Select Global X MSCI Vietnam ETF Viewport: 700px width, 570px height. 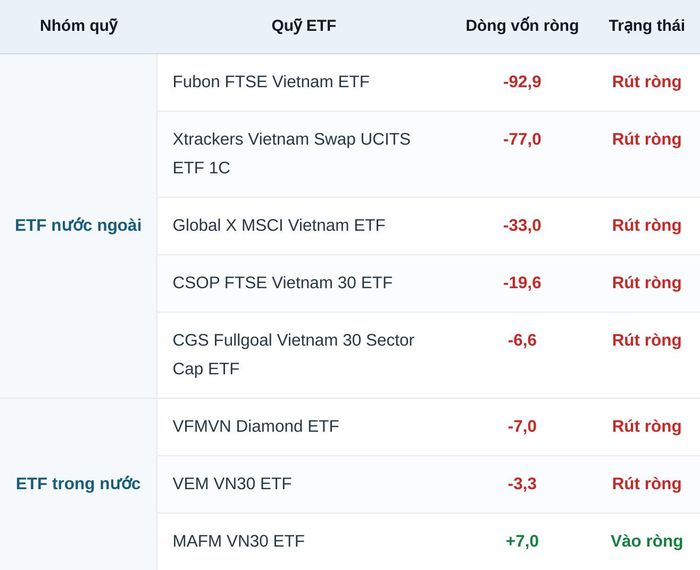coord(279,225)
